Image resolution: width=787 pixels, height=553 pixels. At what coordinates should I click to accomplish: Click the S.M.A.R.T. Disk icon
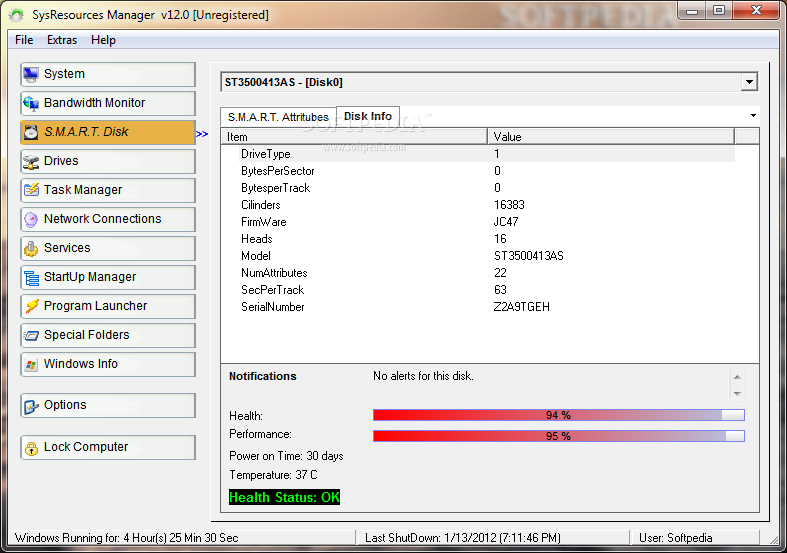[x=31, y=132]
